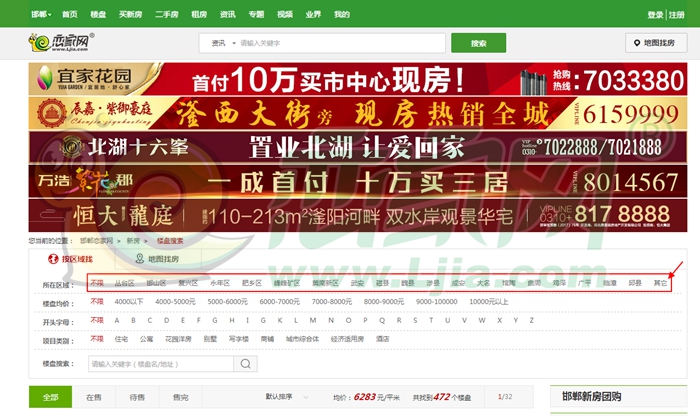The image size is (700, 416).
Task: Click the 邯郸恋家网 breadcrumb link
Action: click(x=96, y=241)
